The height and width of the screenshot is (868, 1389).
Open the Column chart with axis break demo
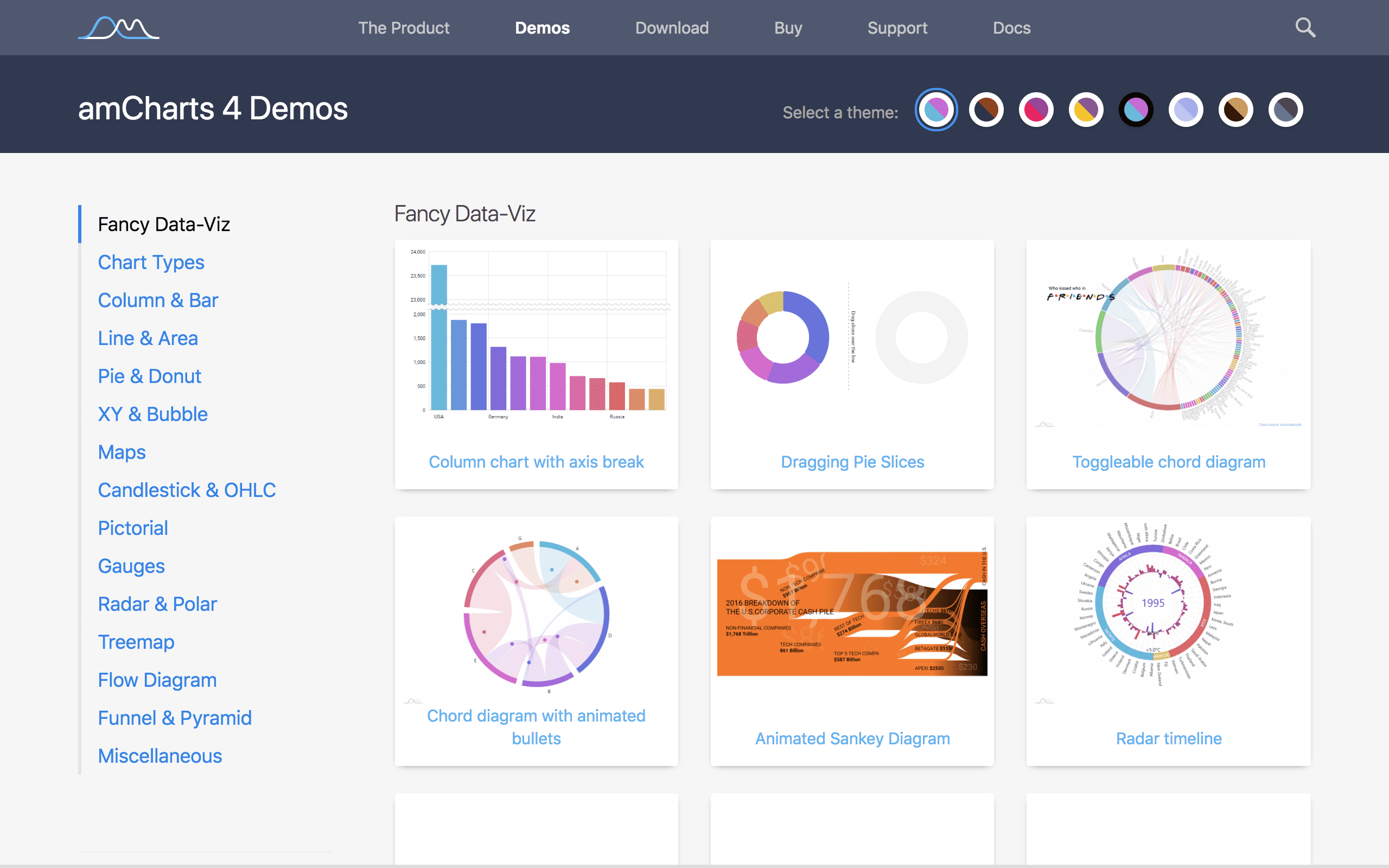click(536, 461)
